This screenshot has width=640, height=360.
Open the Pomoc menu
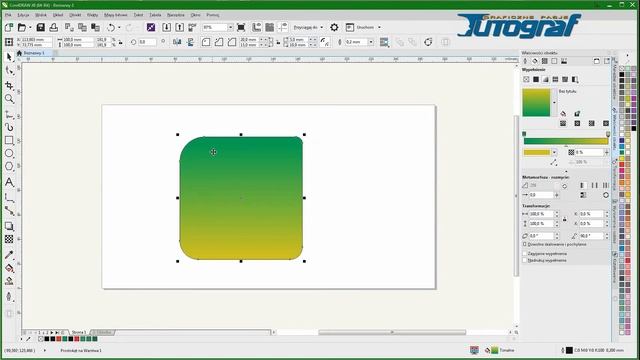[213, 15]
